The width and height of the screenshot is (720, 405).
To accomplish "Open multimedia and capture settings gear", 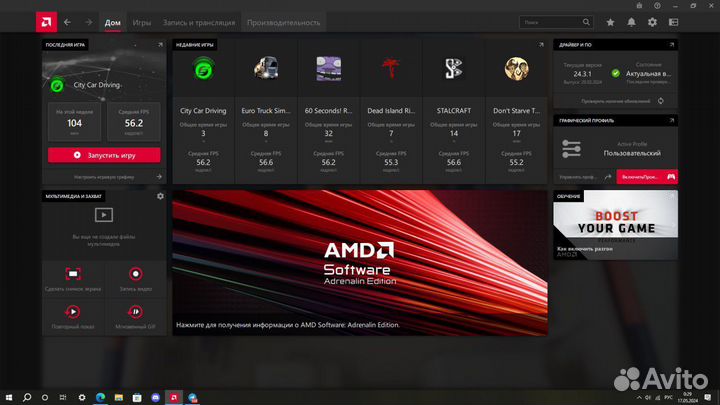I will pyautogui.click(x=160, y=196).
